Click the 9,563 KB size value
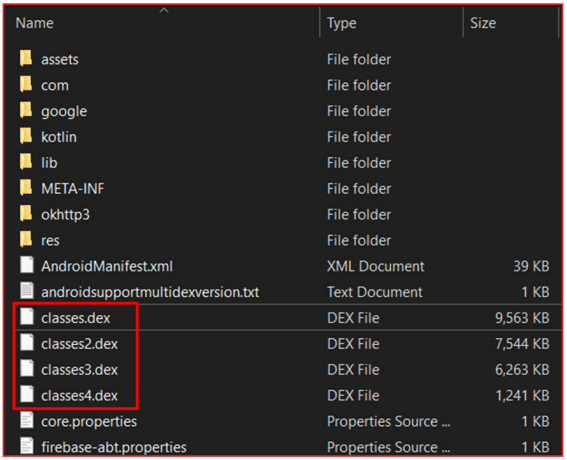The width and height of the screenshot is (567, 460). click(522, 318)
